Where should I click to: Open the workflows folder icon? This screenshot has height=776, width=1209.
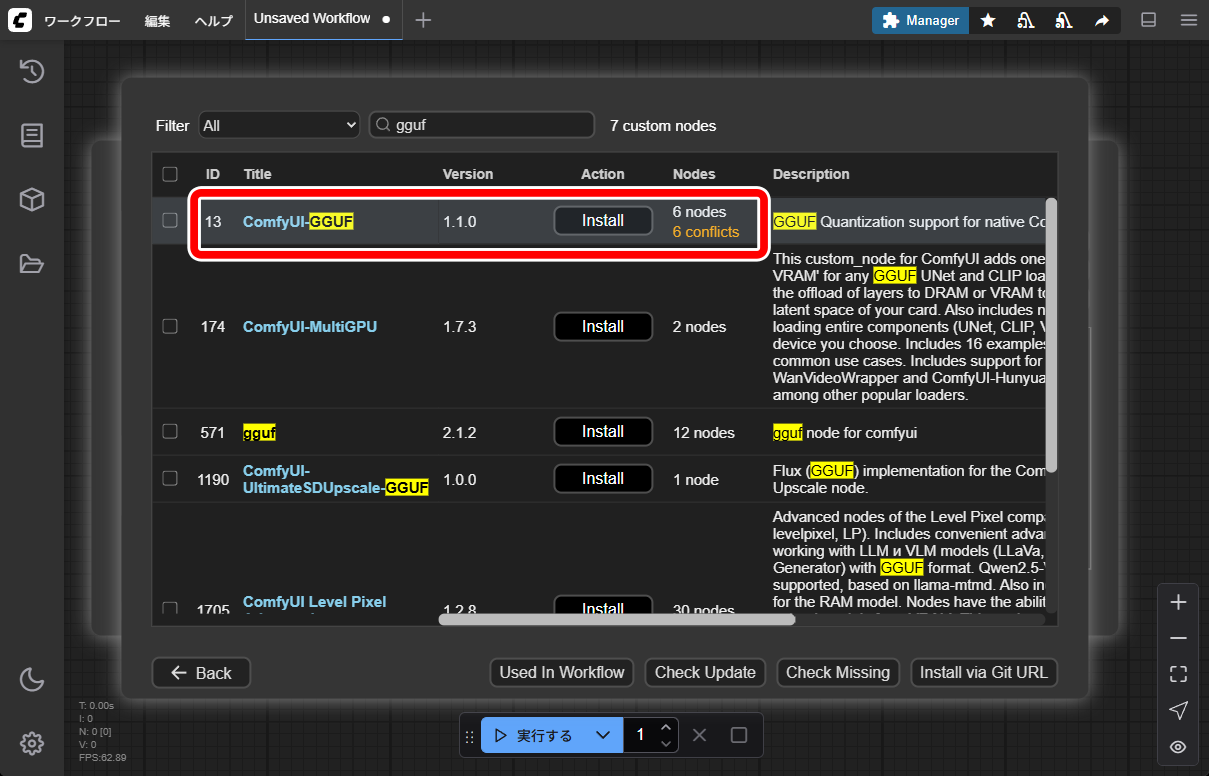[32, 264]
